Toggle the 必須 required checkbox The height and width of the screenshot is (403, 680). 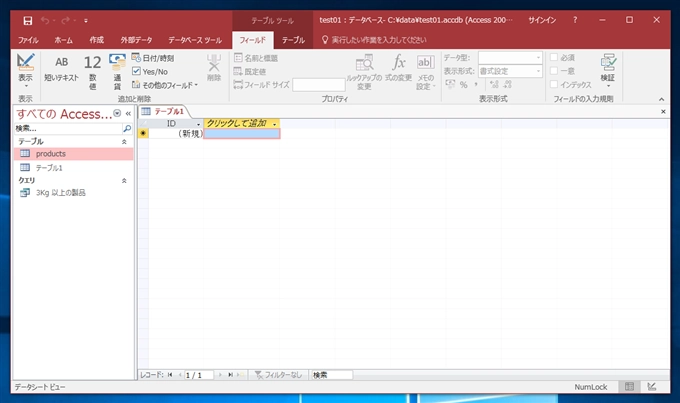tap(554, 57)
